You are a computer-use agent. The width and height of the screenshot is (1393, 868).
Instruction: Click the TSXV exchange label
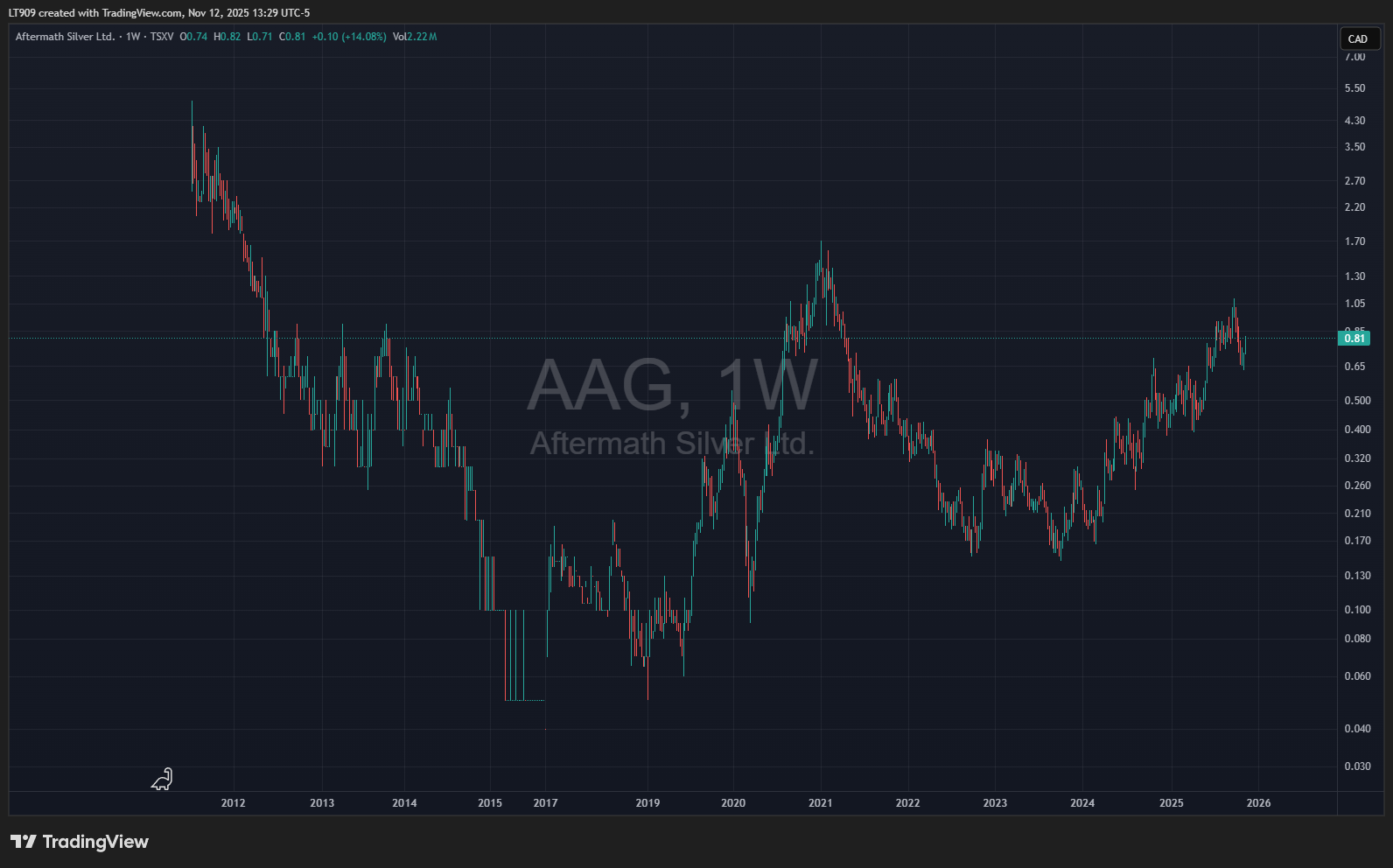coord(162,37)
